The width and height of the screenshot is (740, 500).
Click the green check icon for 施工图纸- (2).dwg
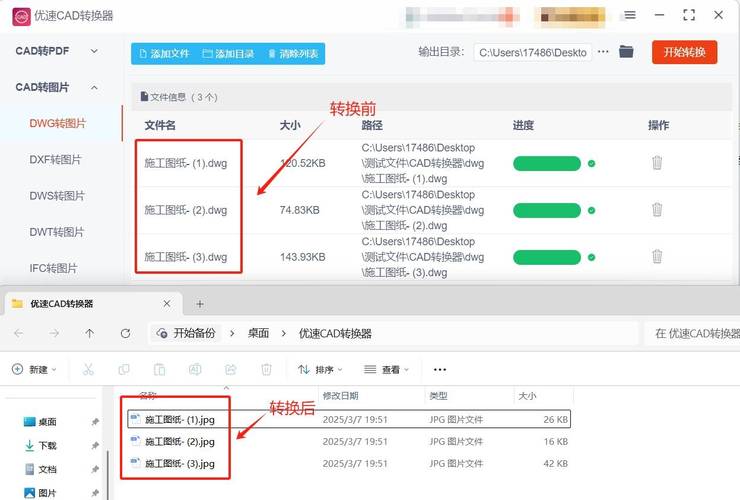[x=591, y=210]
